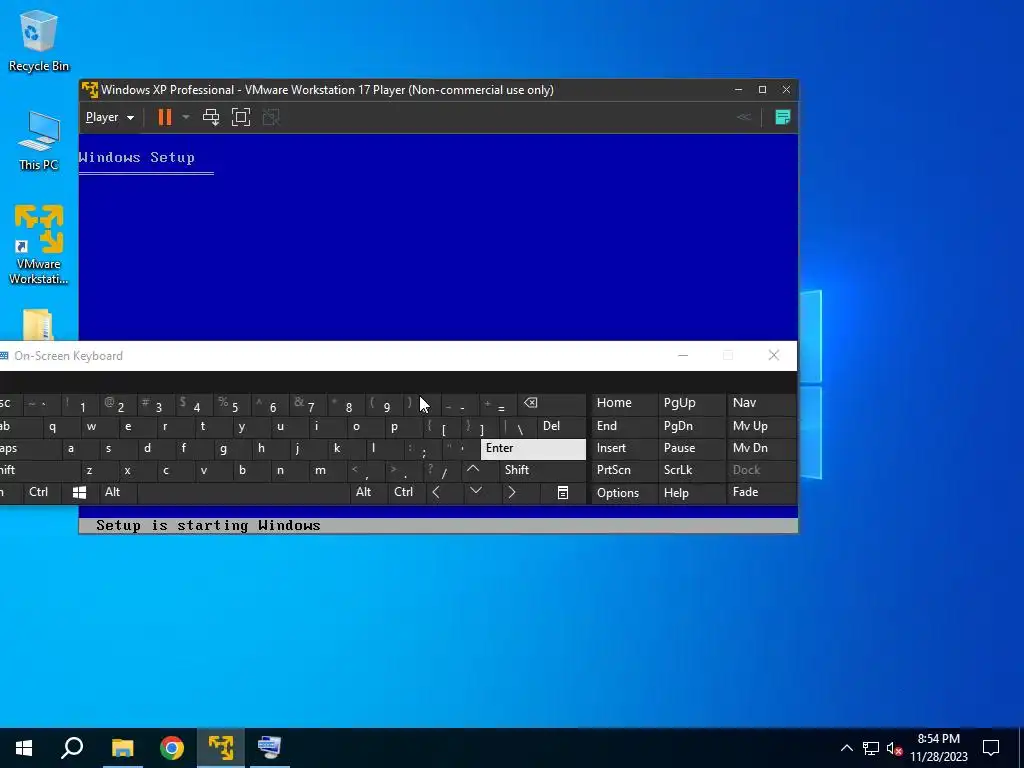
Task: Switch to On-Screen Keyboard taskbar icon
Action: point(270,748)
